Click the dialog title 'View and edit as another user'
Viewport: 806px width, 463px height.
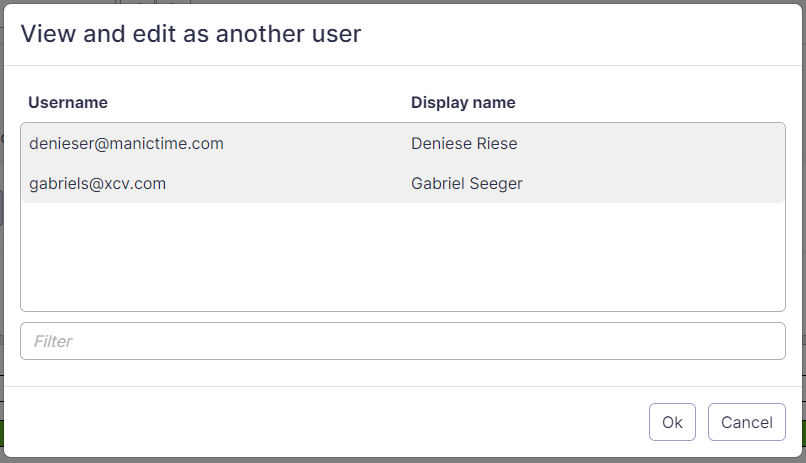191,34
